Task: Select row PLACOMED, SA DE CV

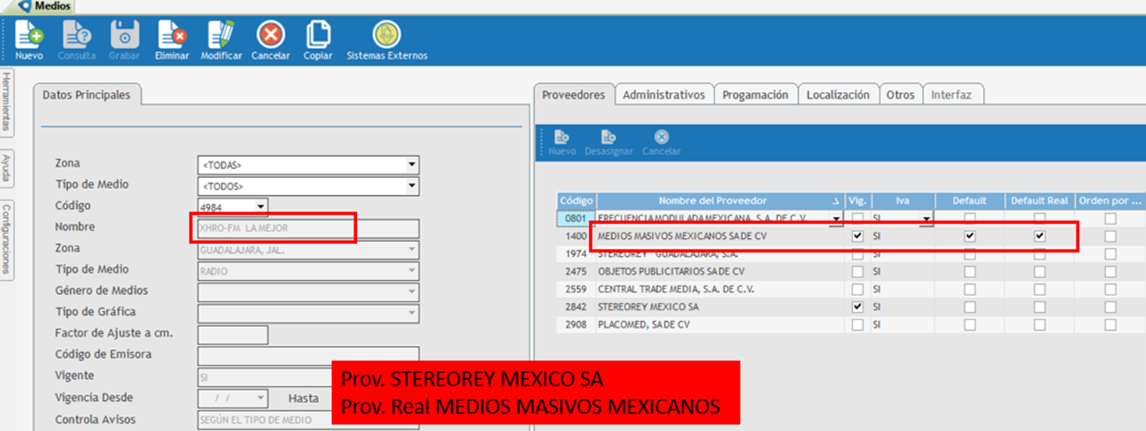Action: click(x=851, y=324)
